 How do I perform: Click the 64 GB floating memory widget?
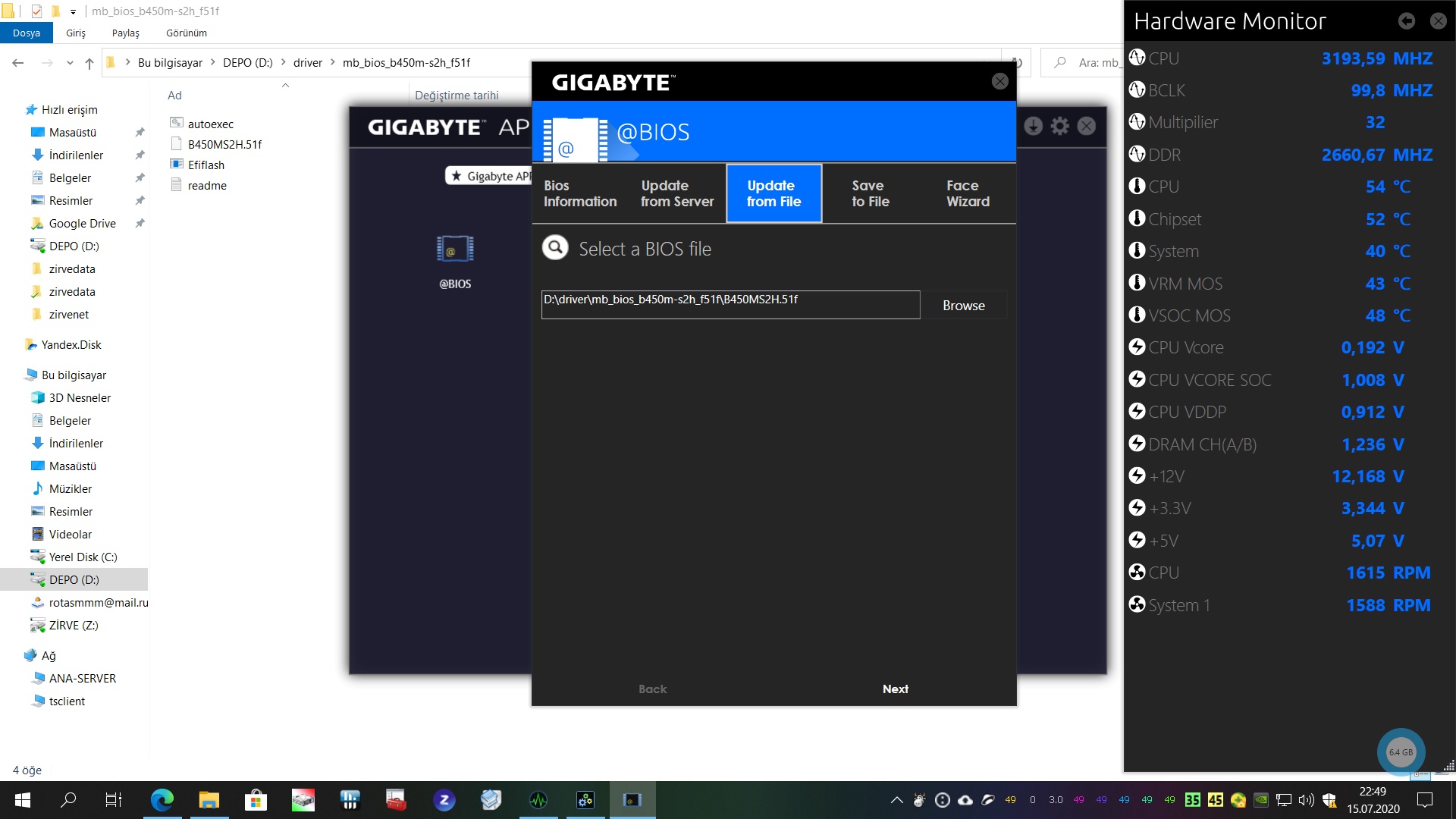[1401, 752]
